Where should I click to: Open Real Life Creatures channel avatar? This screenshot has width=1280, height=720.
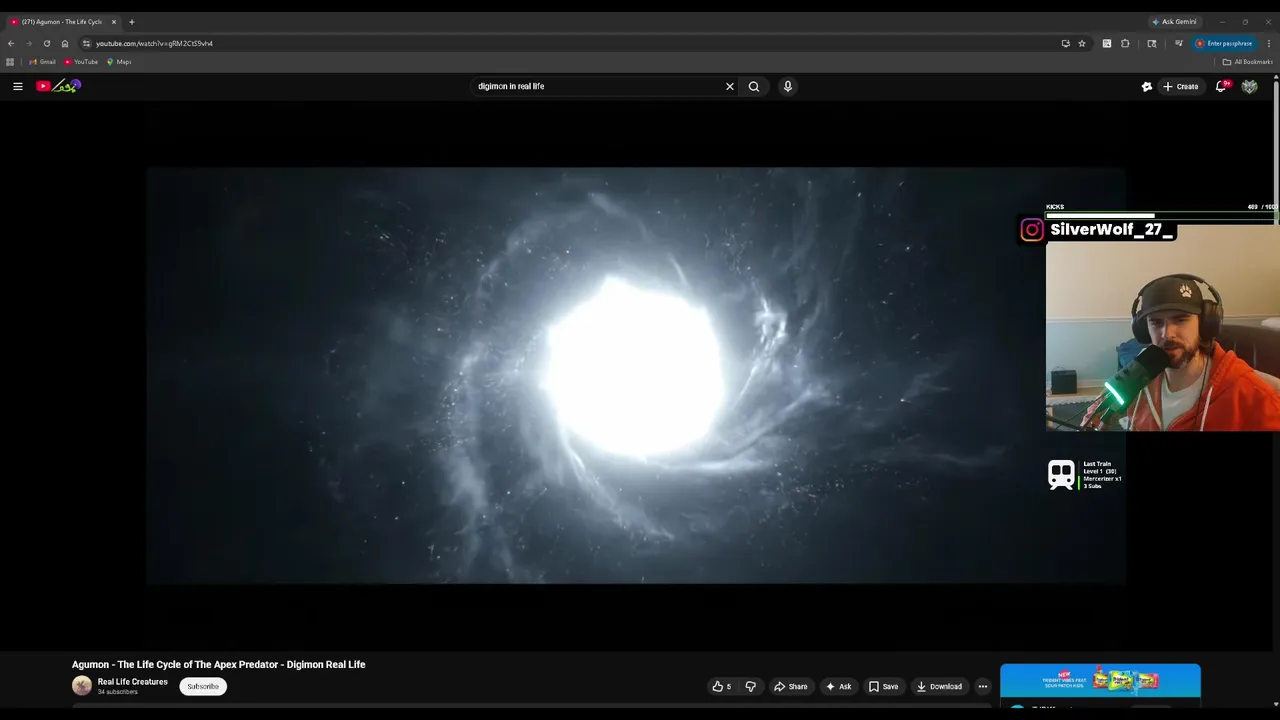tap(82, 686)
